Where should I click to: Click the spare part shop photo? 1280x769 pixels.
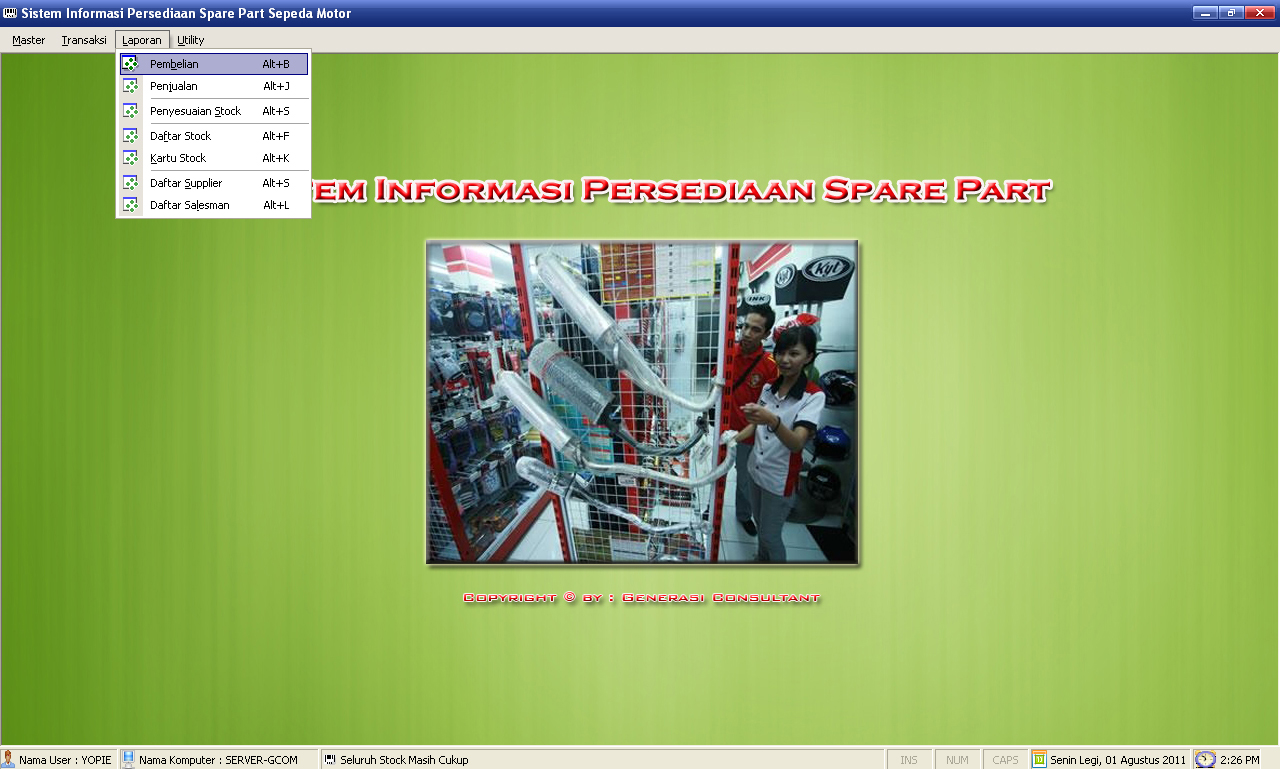(x=642, y=402)
